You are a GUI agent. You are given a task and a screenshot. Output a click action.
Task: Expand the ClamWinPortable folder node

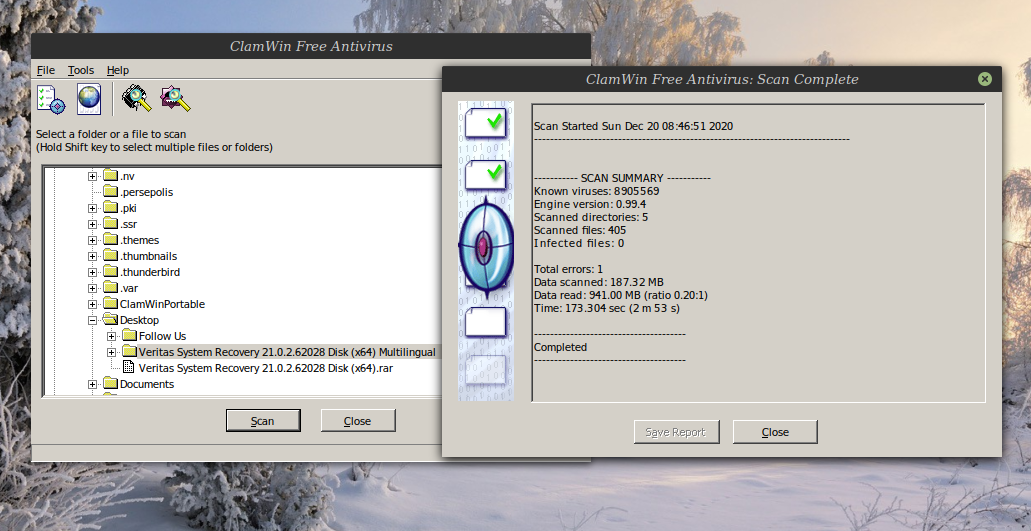[93, 304]
